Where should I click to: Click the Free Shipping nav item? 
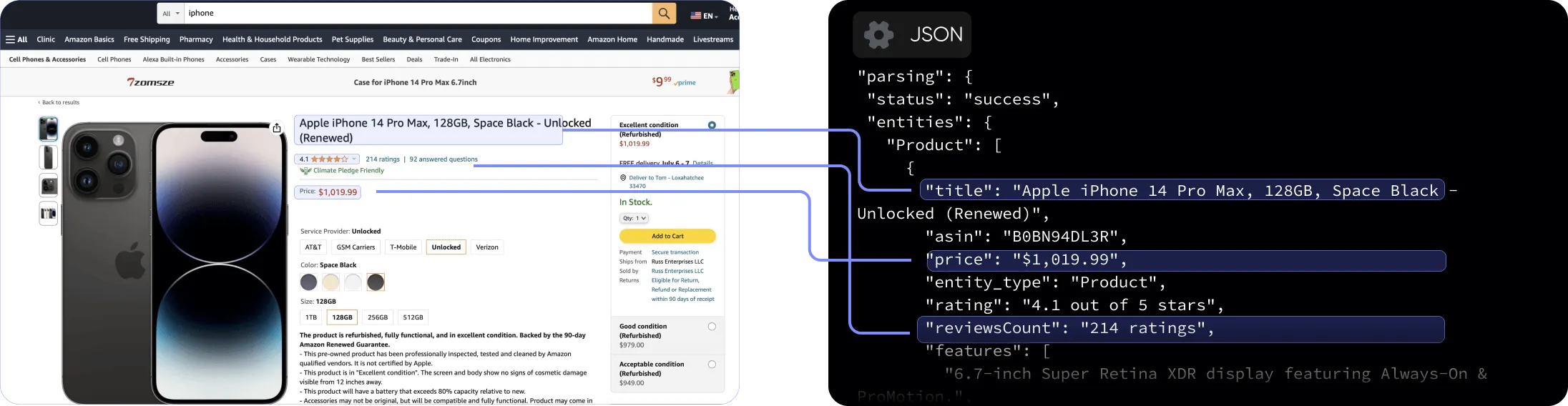(x=147, y=39)
